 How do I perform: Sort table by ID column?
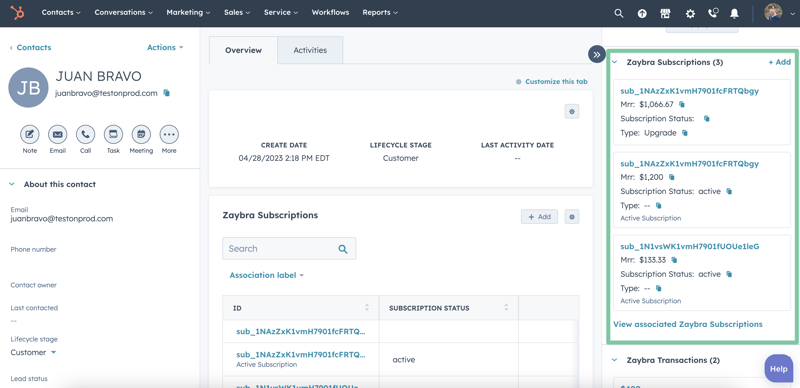(x=367, y=308)
